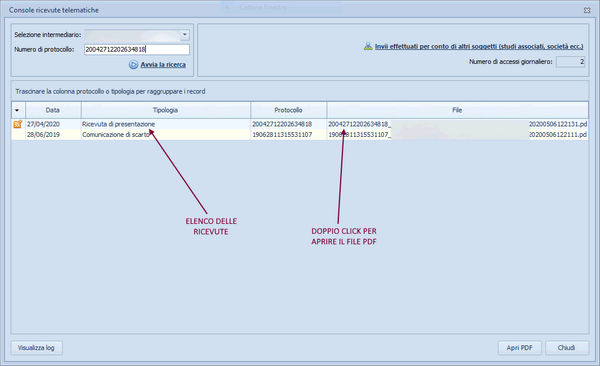This screenshot has width=600, height=366.
Task: Open Invii effettuati per conto di altri soggetti
Action: click(479, 46)
